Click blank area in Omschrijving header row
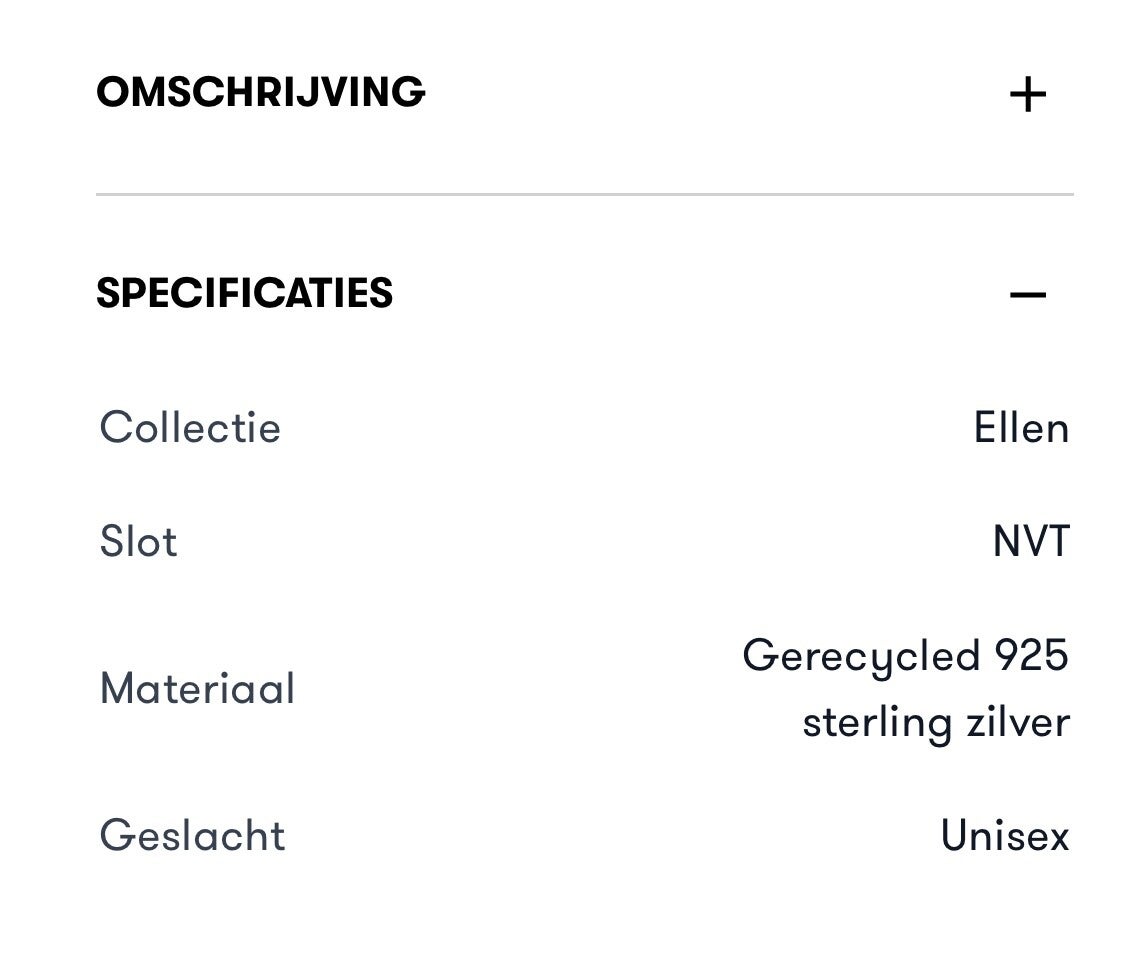The height and width of the screenshot is (958, 1140). (716, 93)
